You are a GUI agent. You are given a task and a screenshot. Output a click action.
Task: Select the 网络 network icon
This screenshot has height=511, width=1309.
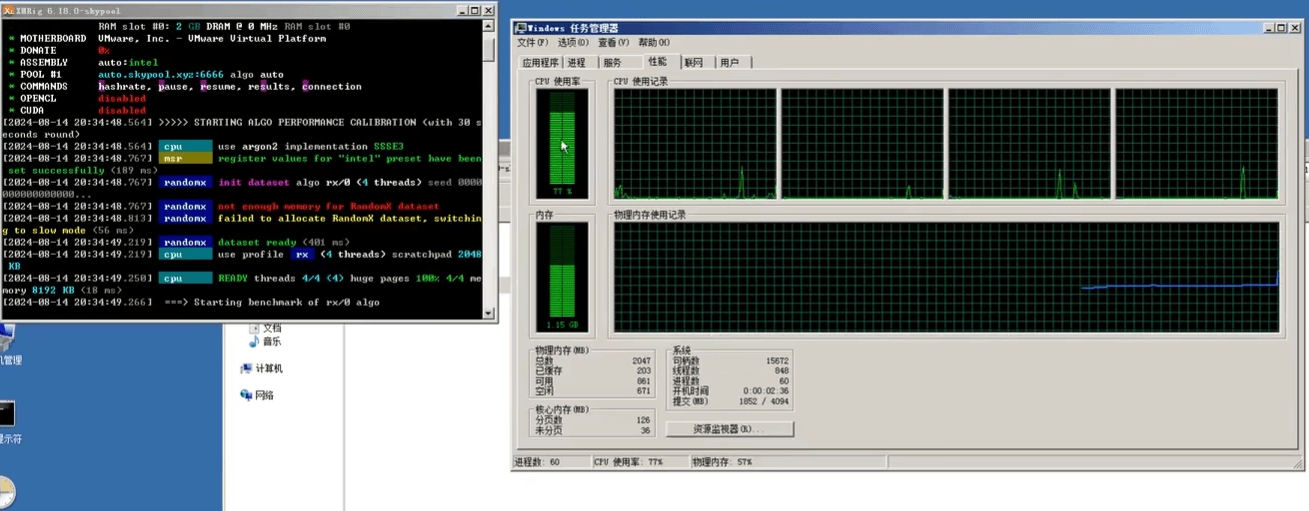coord(246,395)
